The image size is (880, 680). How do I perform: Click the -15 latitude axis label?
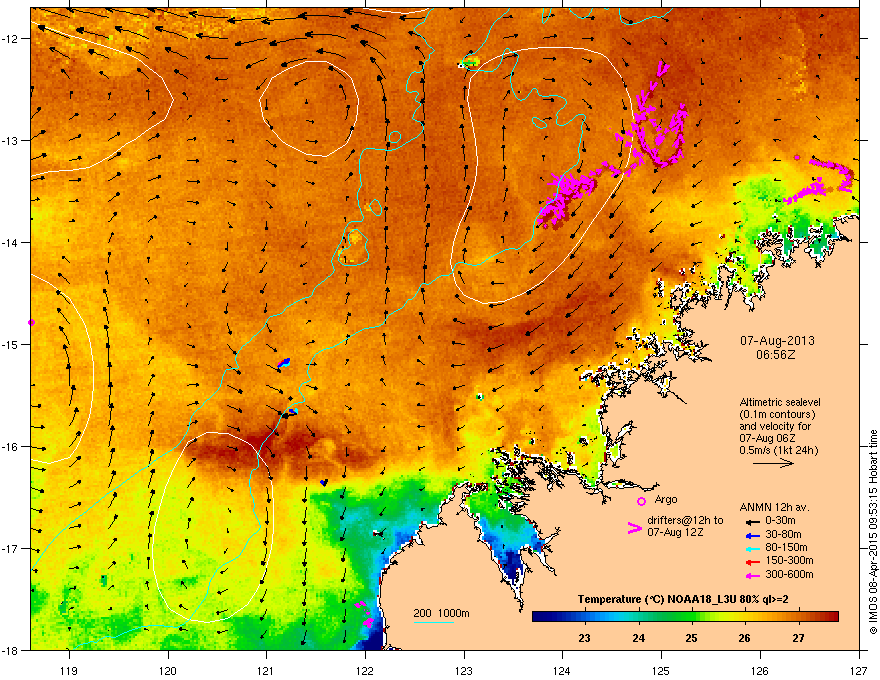(10, 344)
